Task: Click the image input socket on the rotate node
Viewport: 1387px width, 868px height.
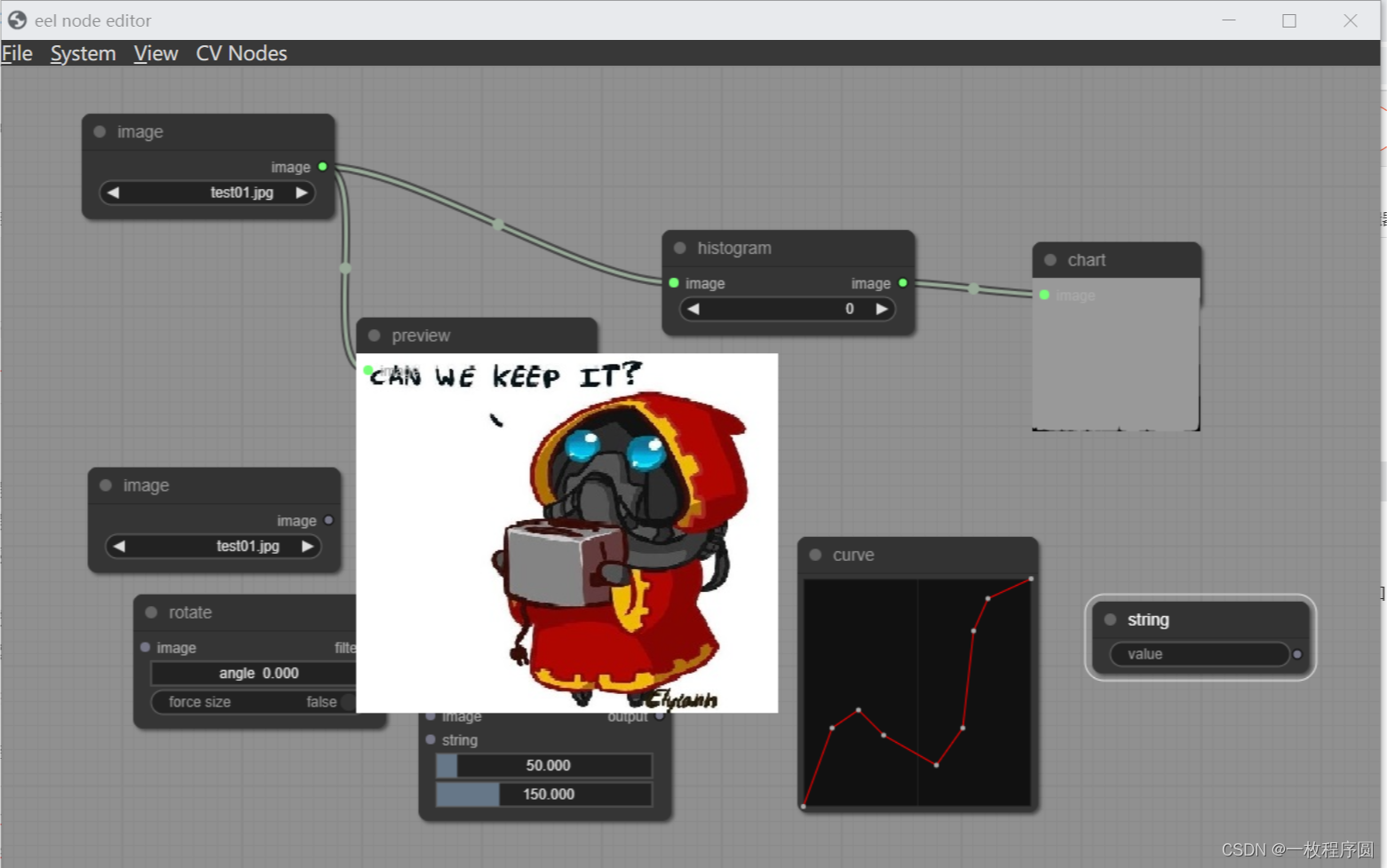Action: pos(146,647)
